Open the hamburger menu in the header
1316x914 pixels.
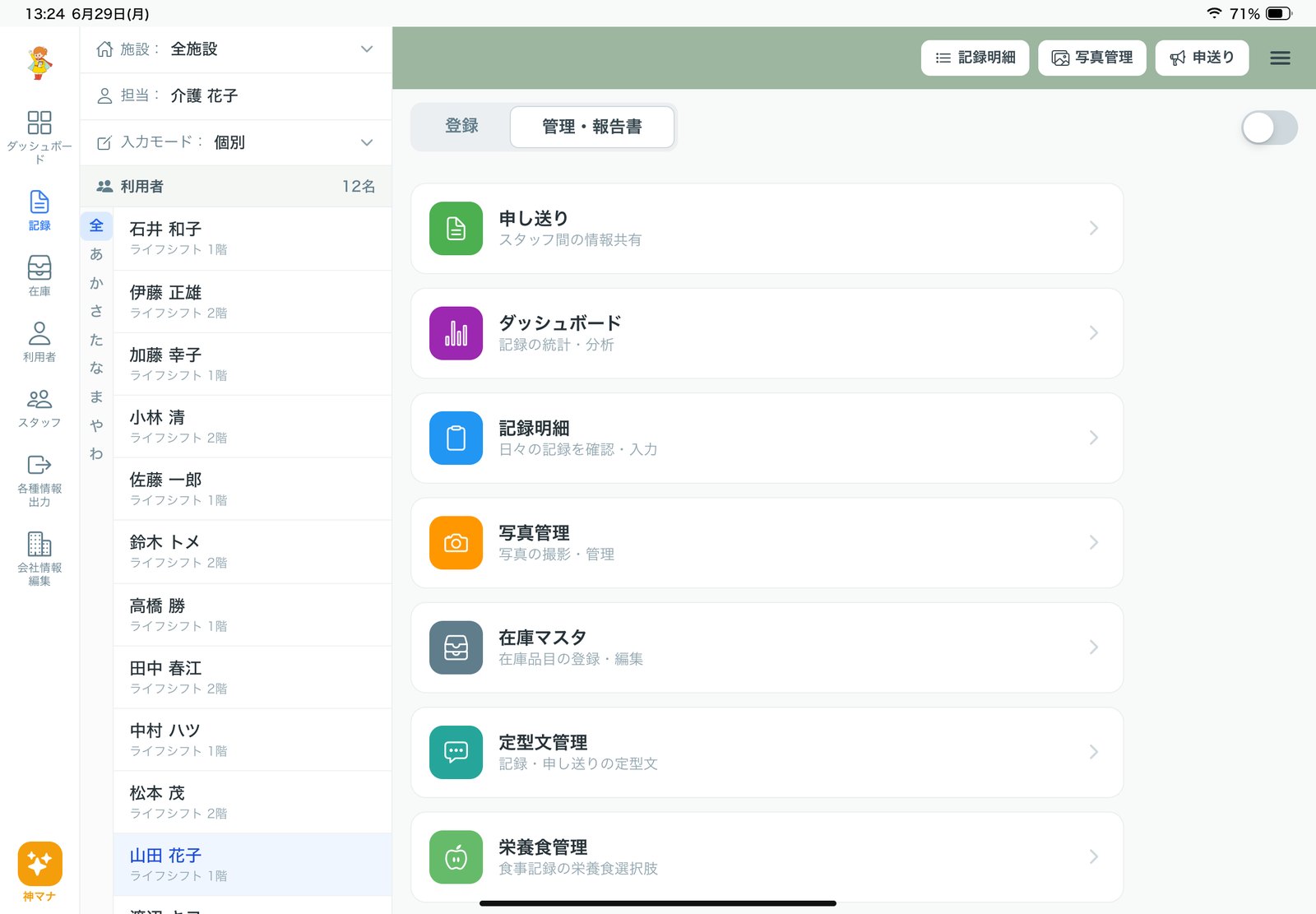pos(1280,58)
